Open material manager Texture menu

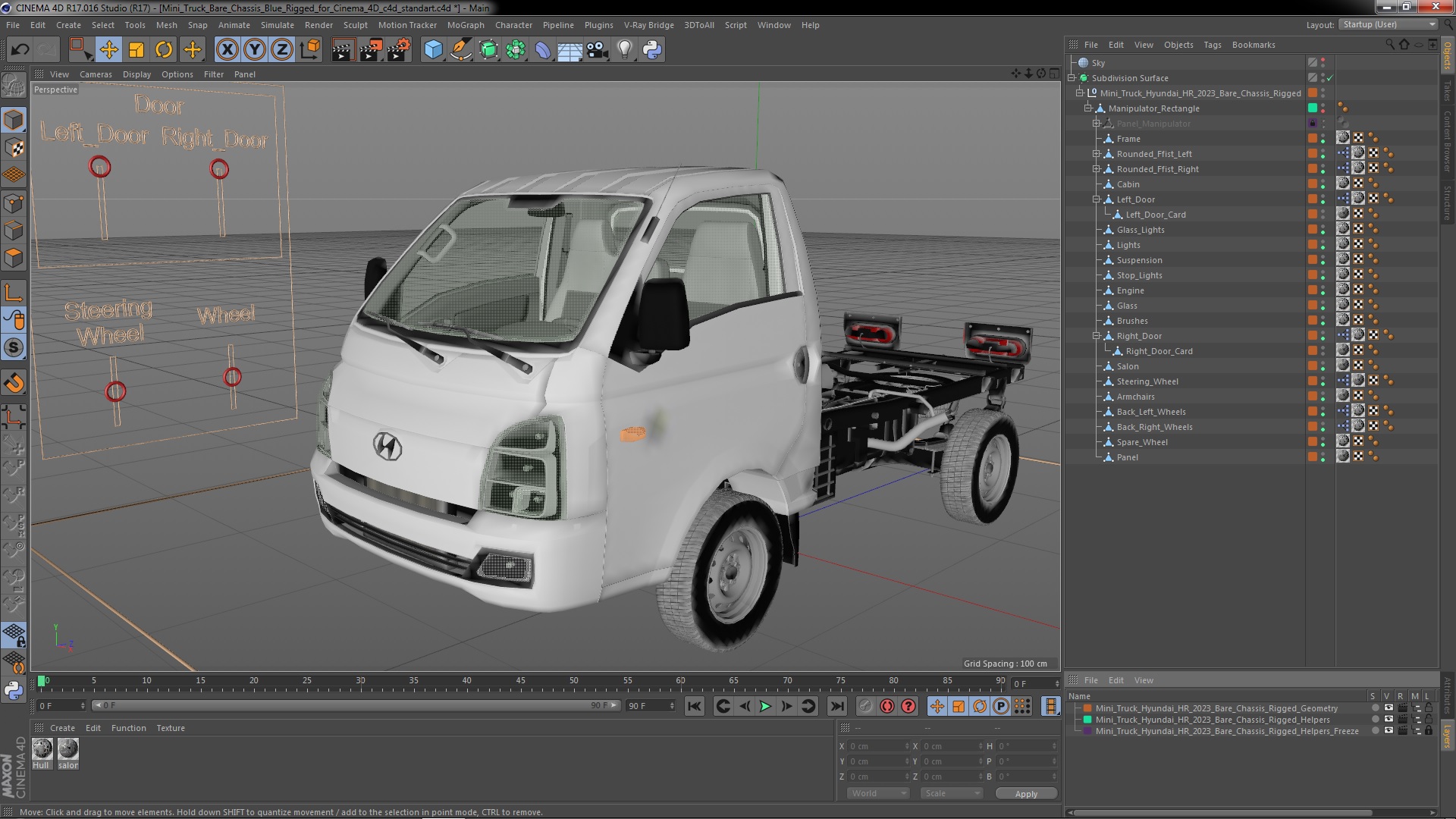point(171,728)
